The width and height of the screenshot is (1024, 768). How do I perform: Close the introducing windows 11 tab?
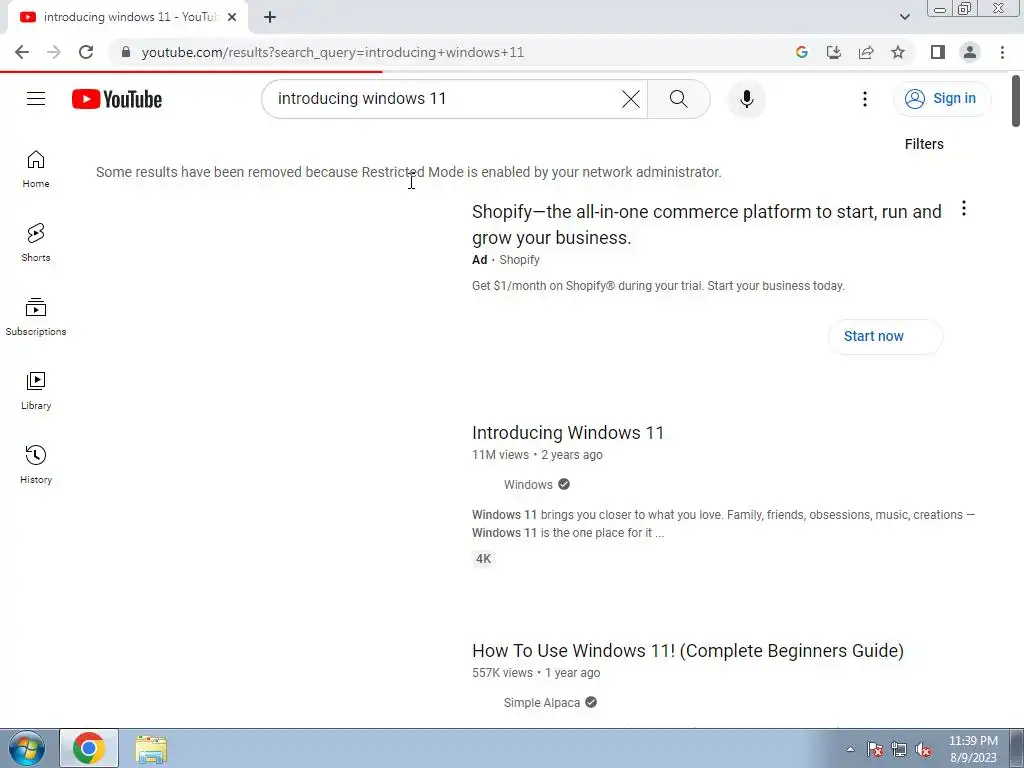coord(232,18)
